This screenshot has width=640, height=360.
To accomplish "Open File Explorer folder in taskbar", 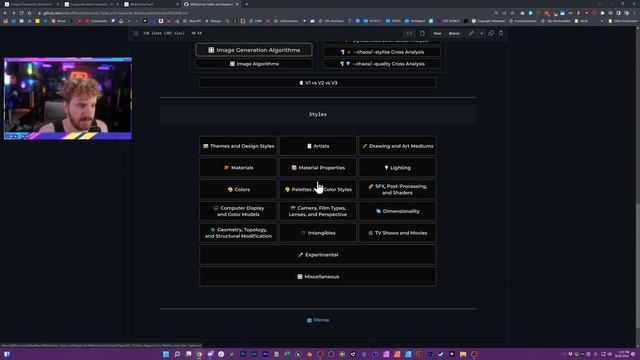I will pyautogui.click(x=463, y=354).
